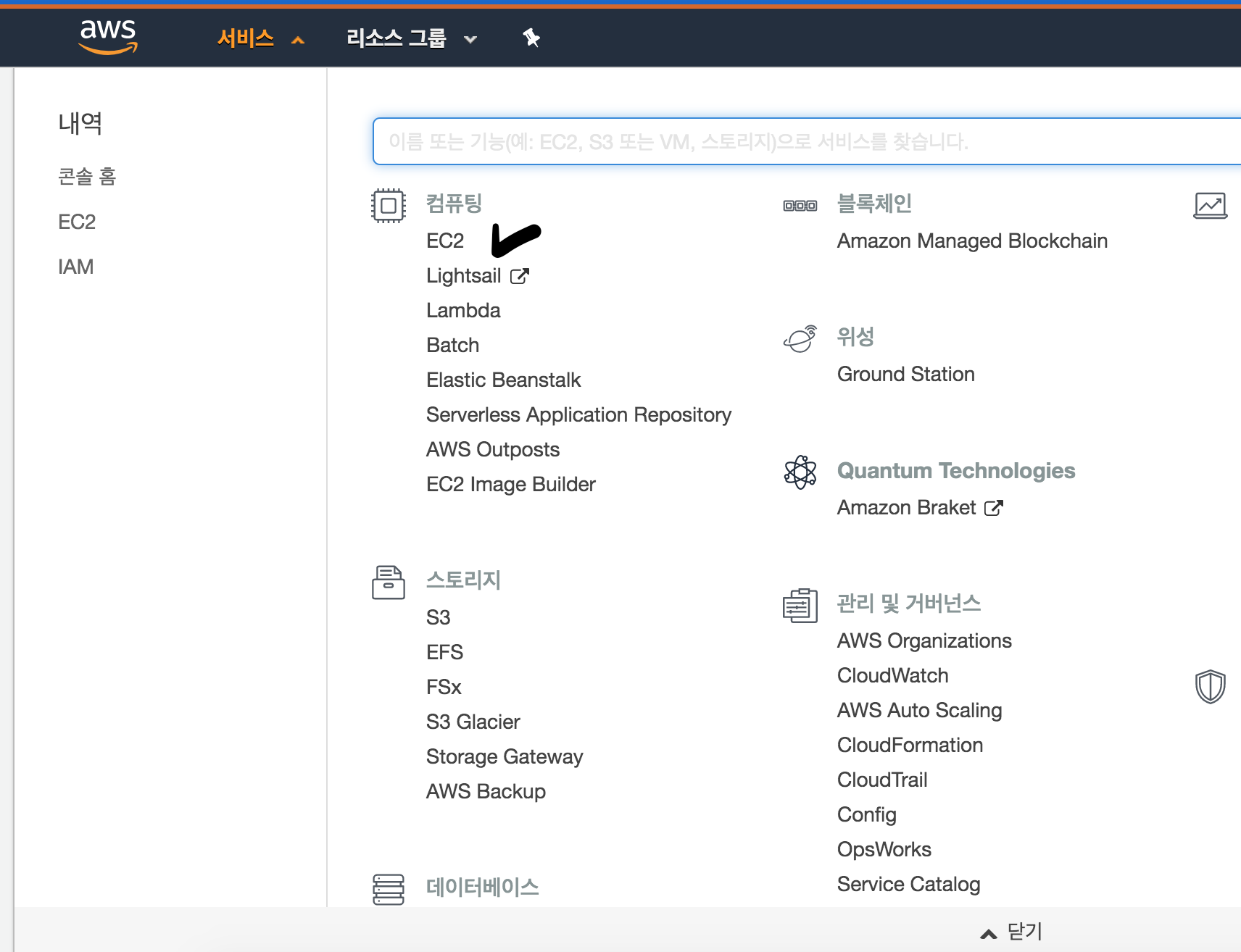Viewport: 1241px width, 952px height.
Task: Open S3 Glacier
Action: point(473,722)
